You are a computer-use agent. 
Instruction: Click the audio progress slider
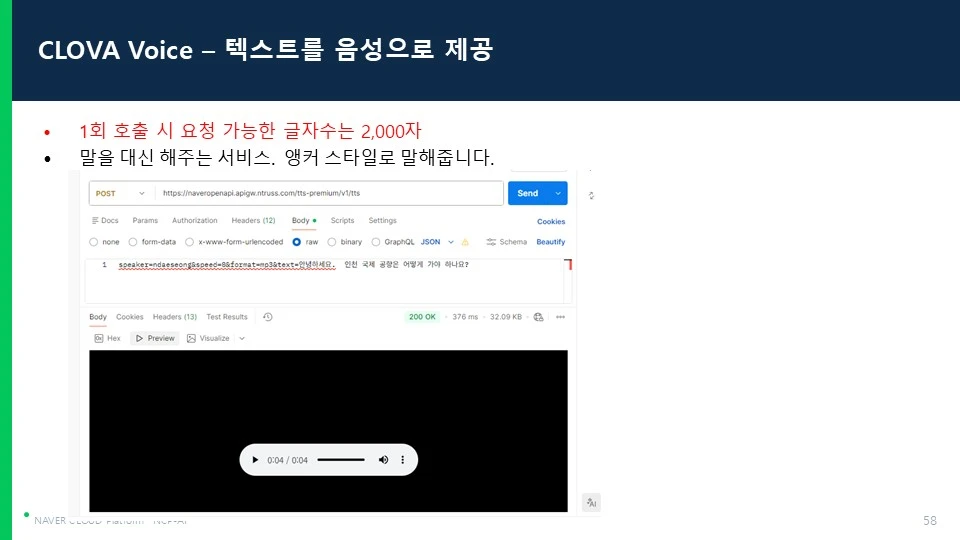click(x=341, y=460)
